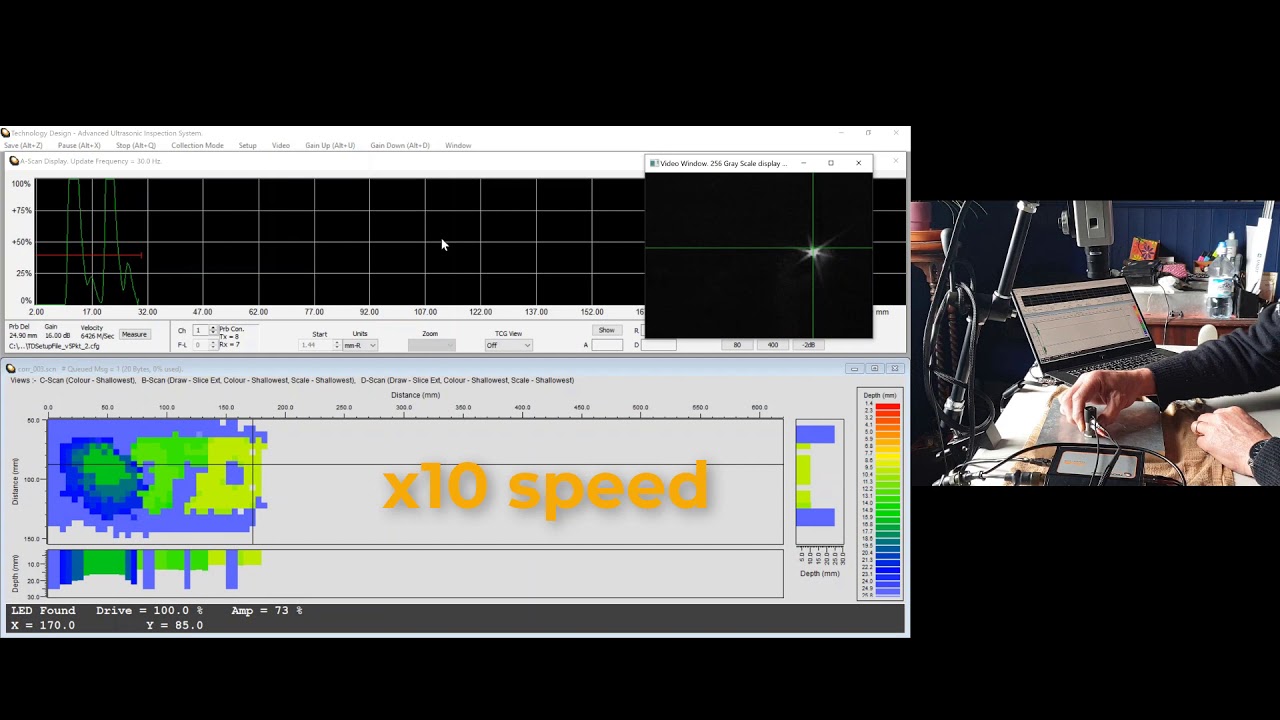The width and height of the screenshot is (1280, 720).
Task: Click the 80 button
Action: pos(737,345)
